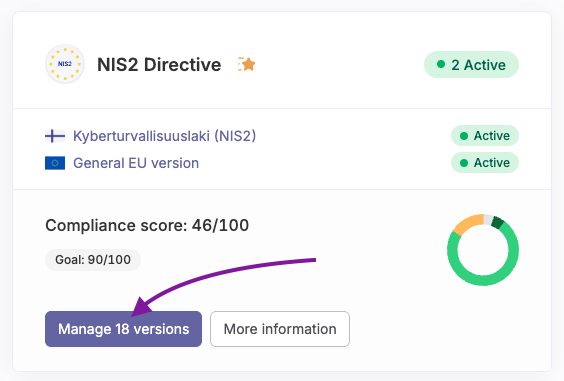Open Kyberturvallisuuslaki (NIS2) link

pyautogui.click(x=164, y=136)
